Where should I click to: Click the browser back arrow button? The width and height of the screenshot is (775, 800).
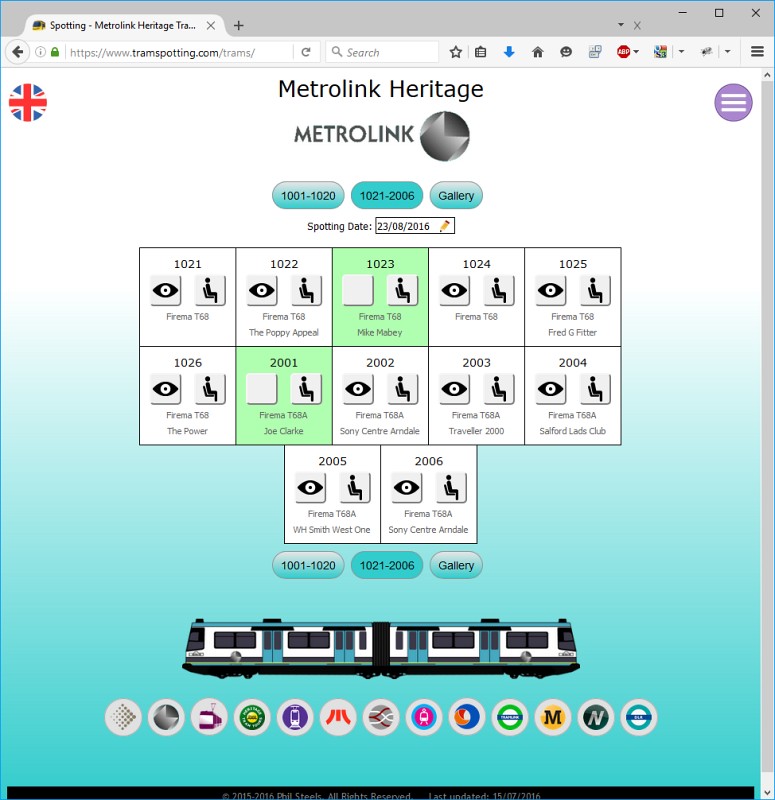(18, 52)
